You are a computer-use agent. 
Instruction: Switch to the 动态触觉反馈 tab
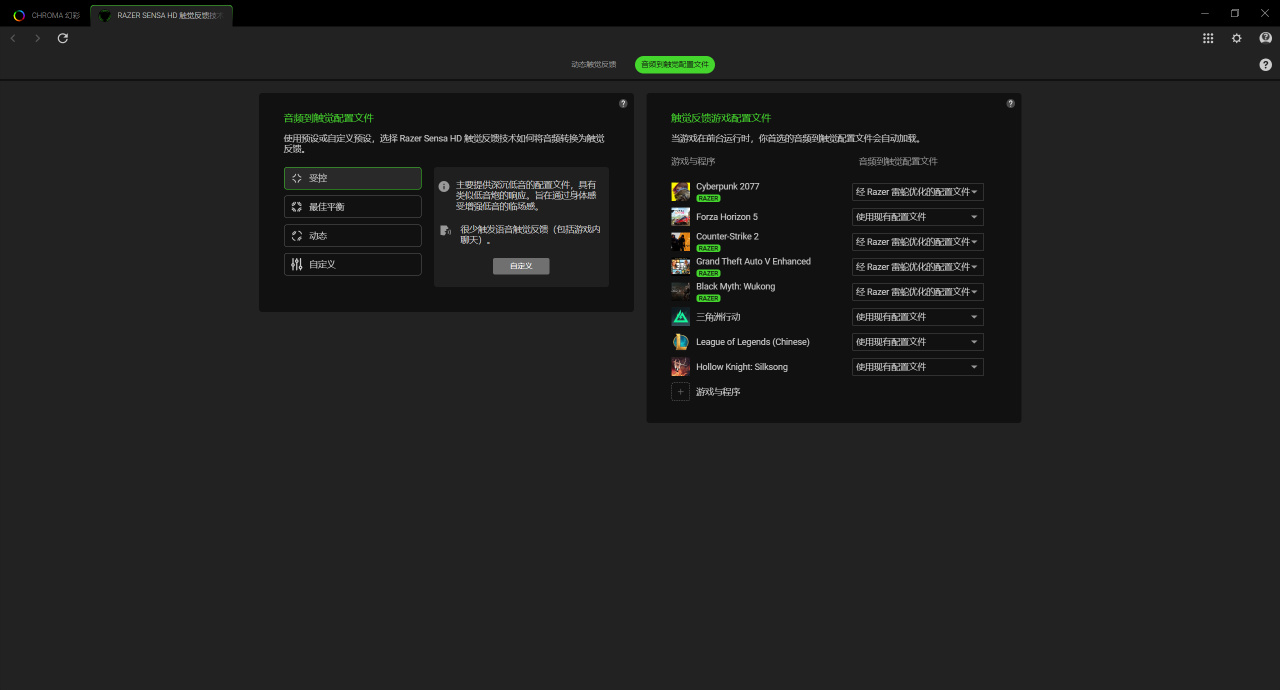point(594,64)
